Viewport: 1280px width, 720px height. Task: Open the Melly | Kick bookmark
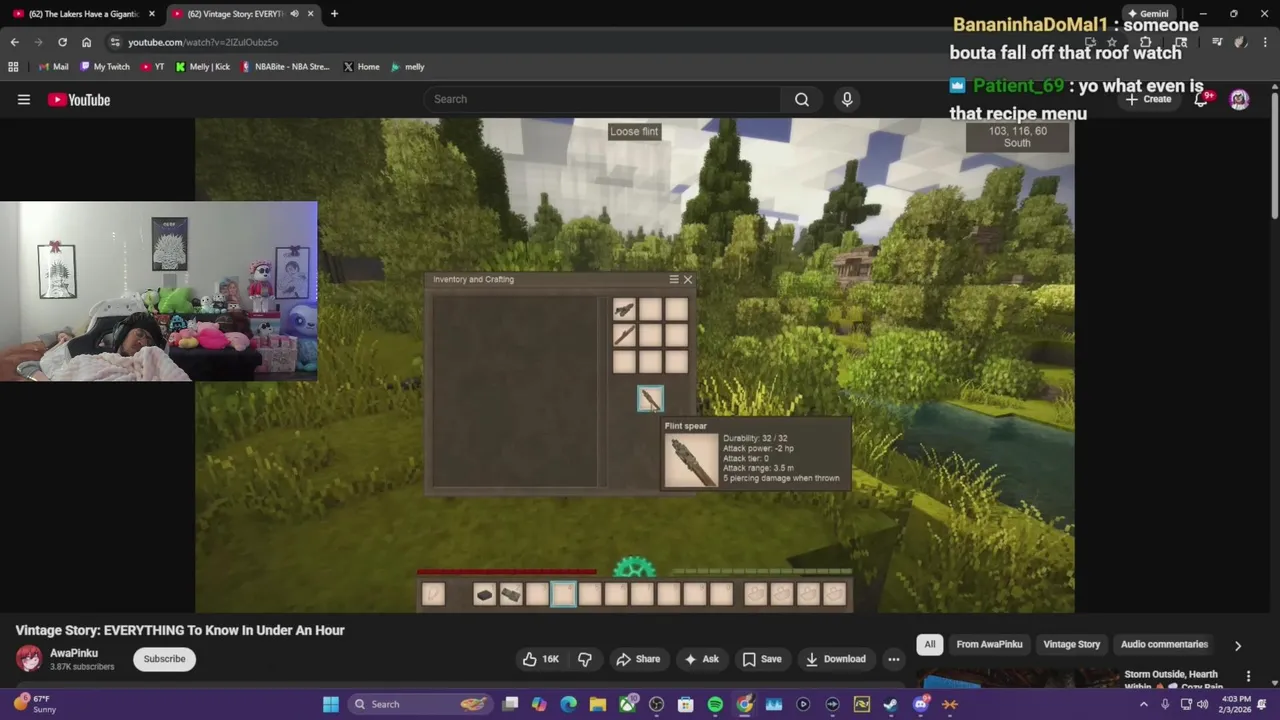203,67
